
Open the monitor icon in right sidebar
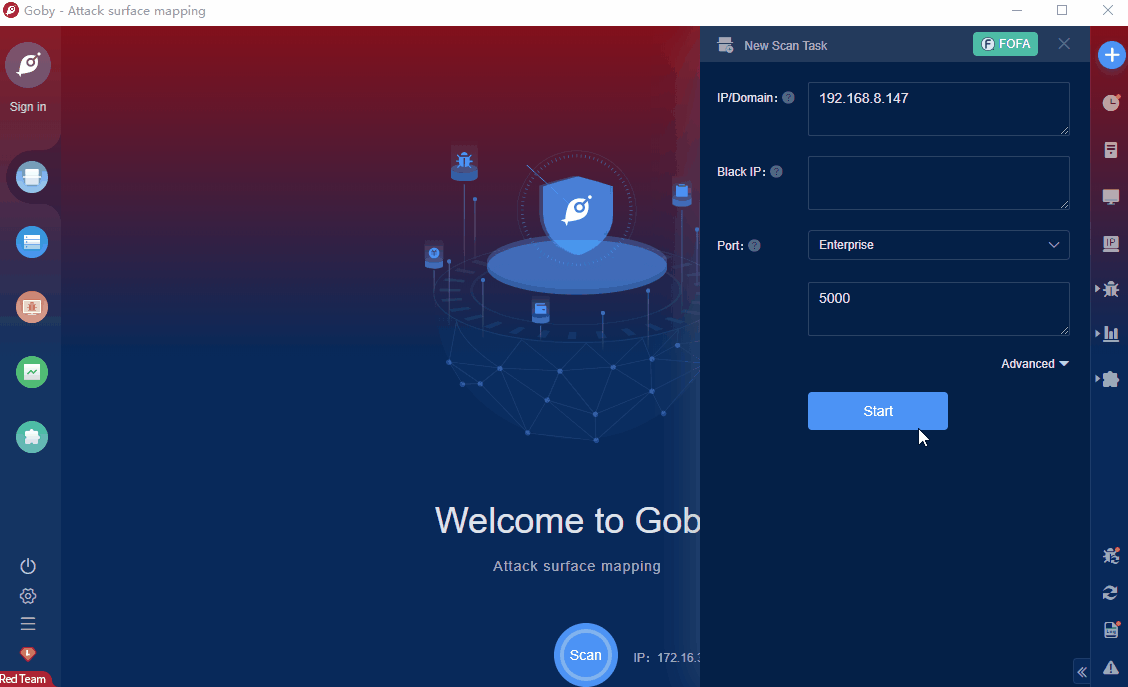tap(1111, 197)
